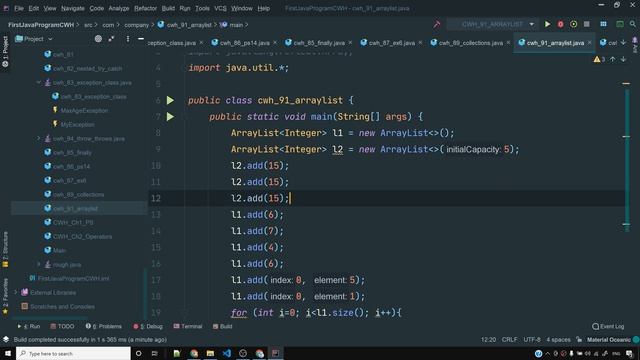Show hidden editor tabs dropdown arrow
The width and height of the screenshot is (640, 360).
tap(623, 42)
